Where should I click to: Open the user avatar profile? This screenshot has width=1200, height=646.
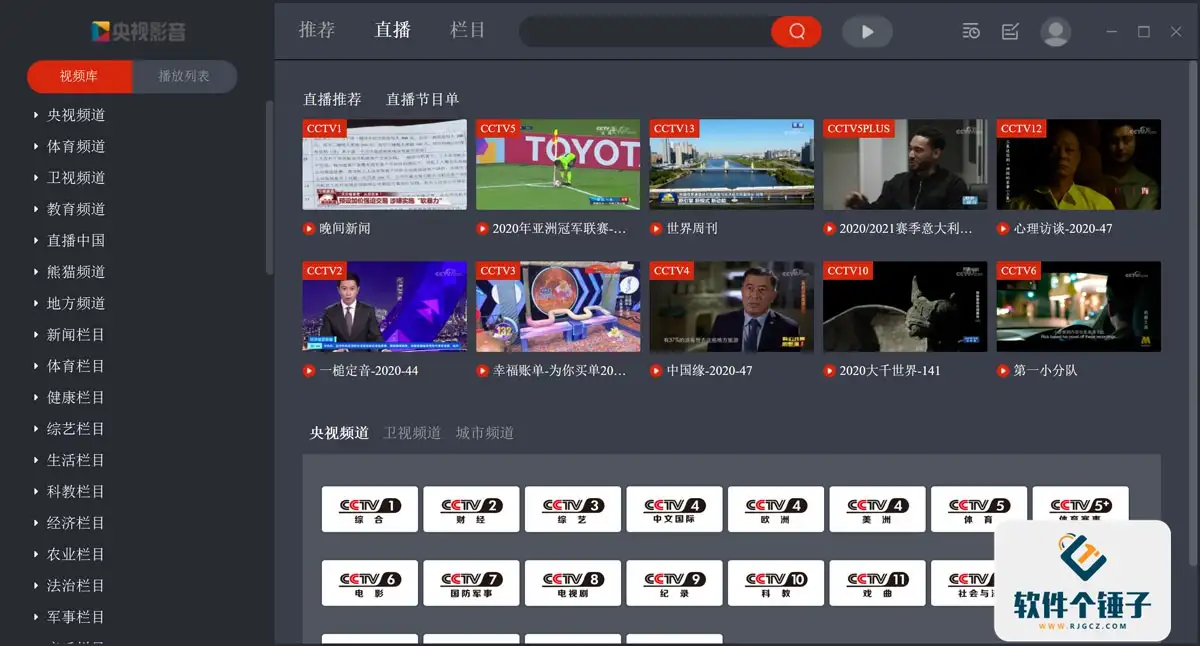(1055, 31)
